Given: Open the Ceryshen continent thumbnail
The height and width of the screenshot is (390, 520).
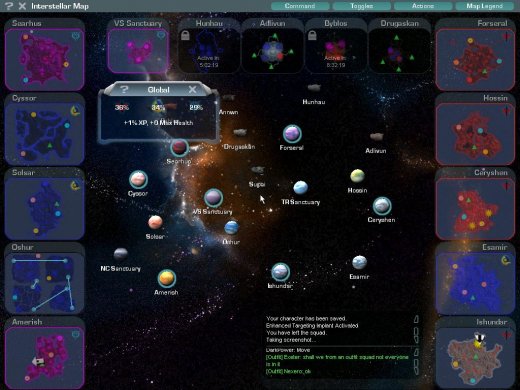Looking at the screenshot, I should [475, 209].
